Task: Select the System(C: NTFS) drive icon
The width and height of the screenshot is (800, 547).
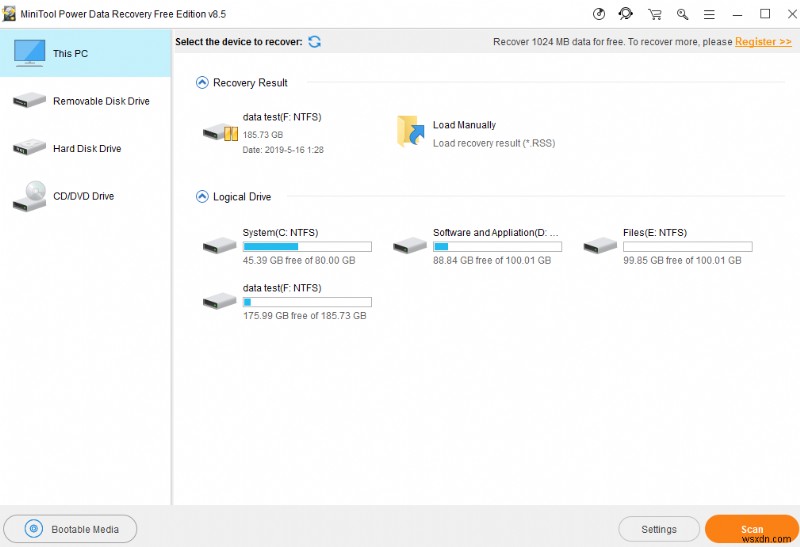Action: point(219,245)
